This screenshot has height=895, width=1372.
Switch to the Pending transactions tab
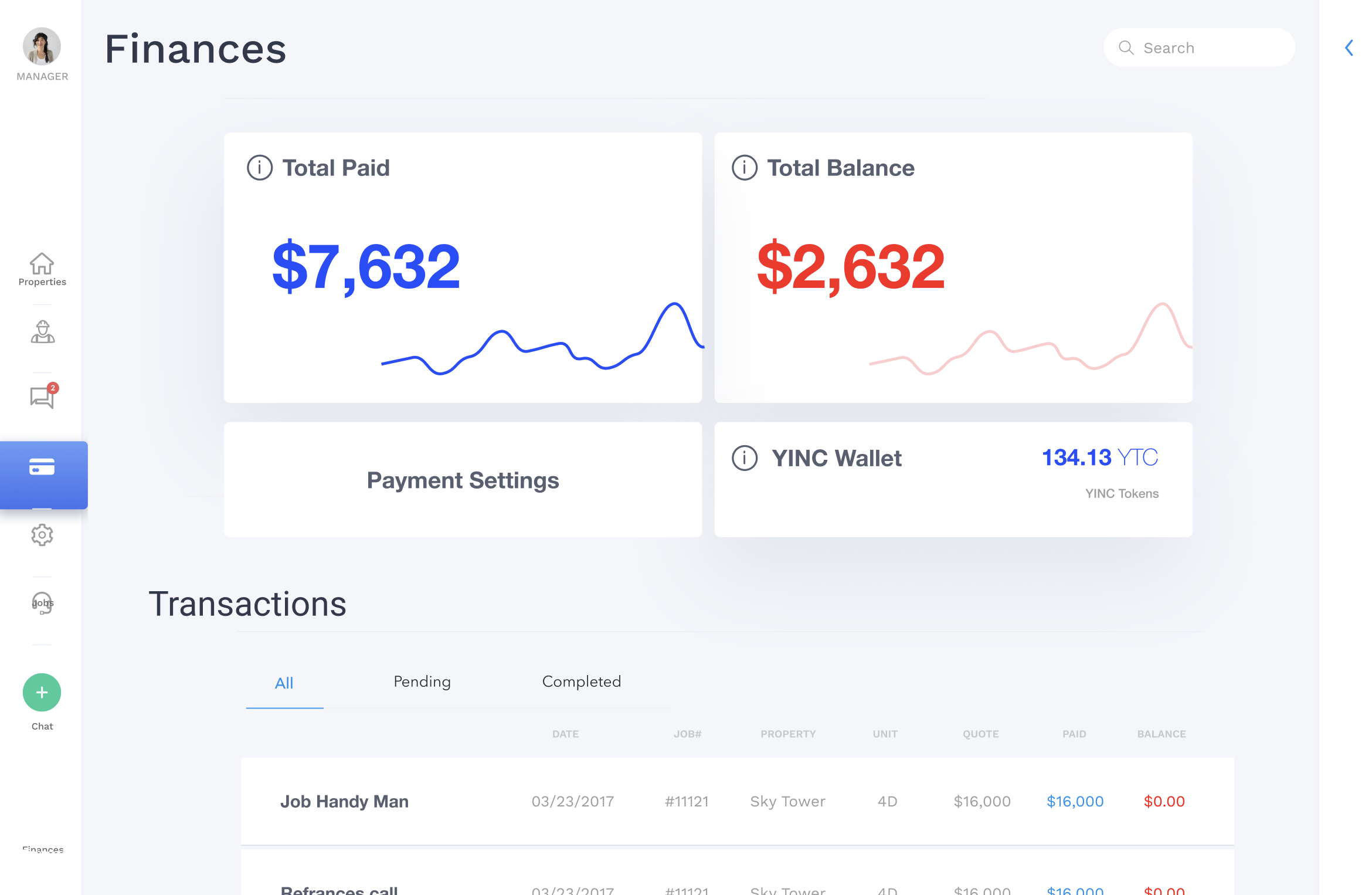422,682
